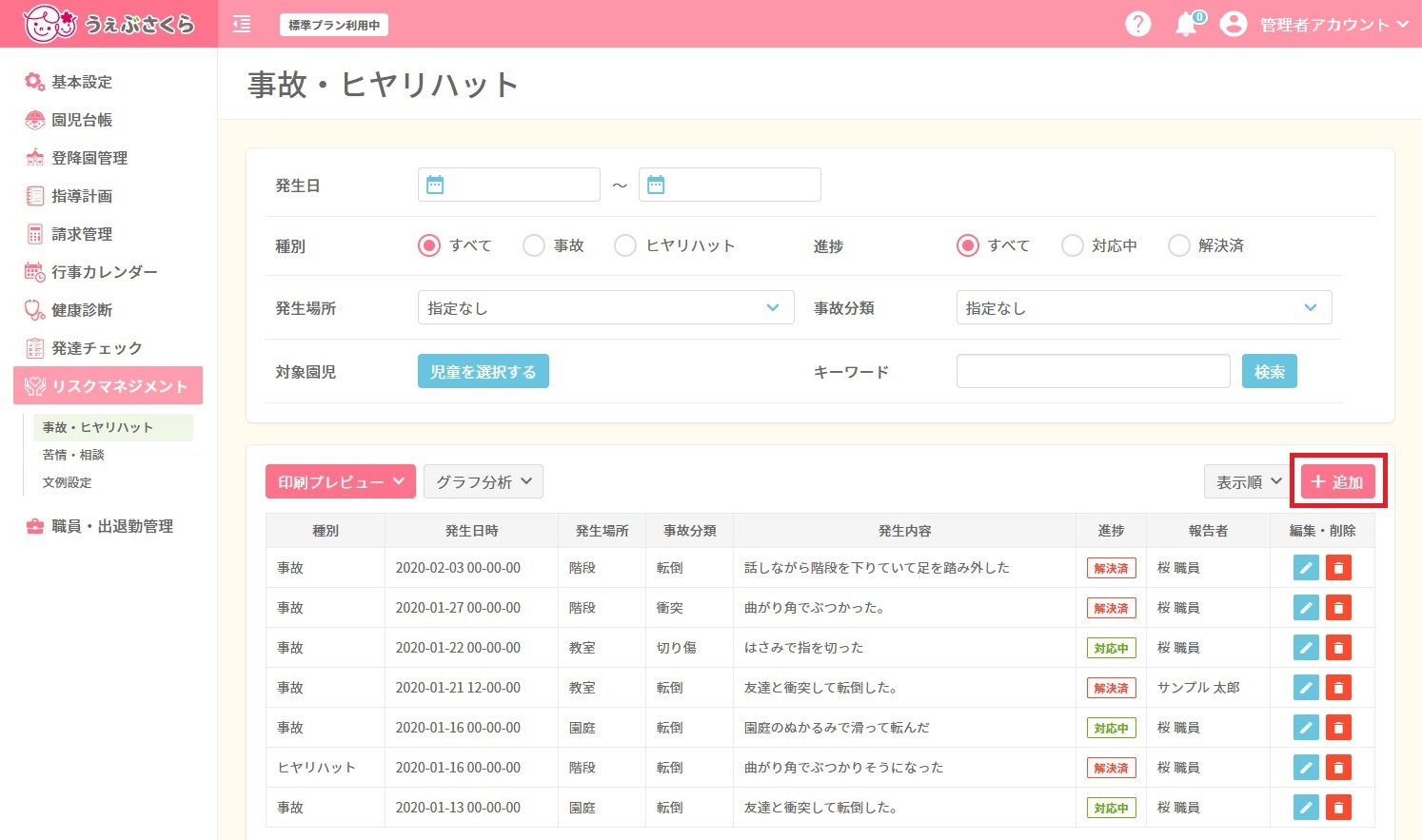Delete the 2020-01-22 cut injury row
The width and height of the screenshot is (1422, 840).
1338,648
